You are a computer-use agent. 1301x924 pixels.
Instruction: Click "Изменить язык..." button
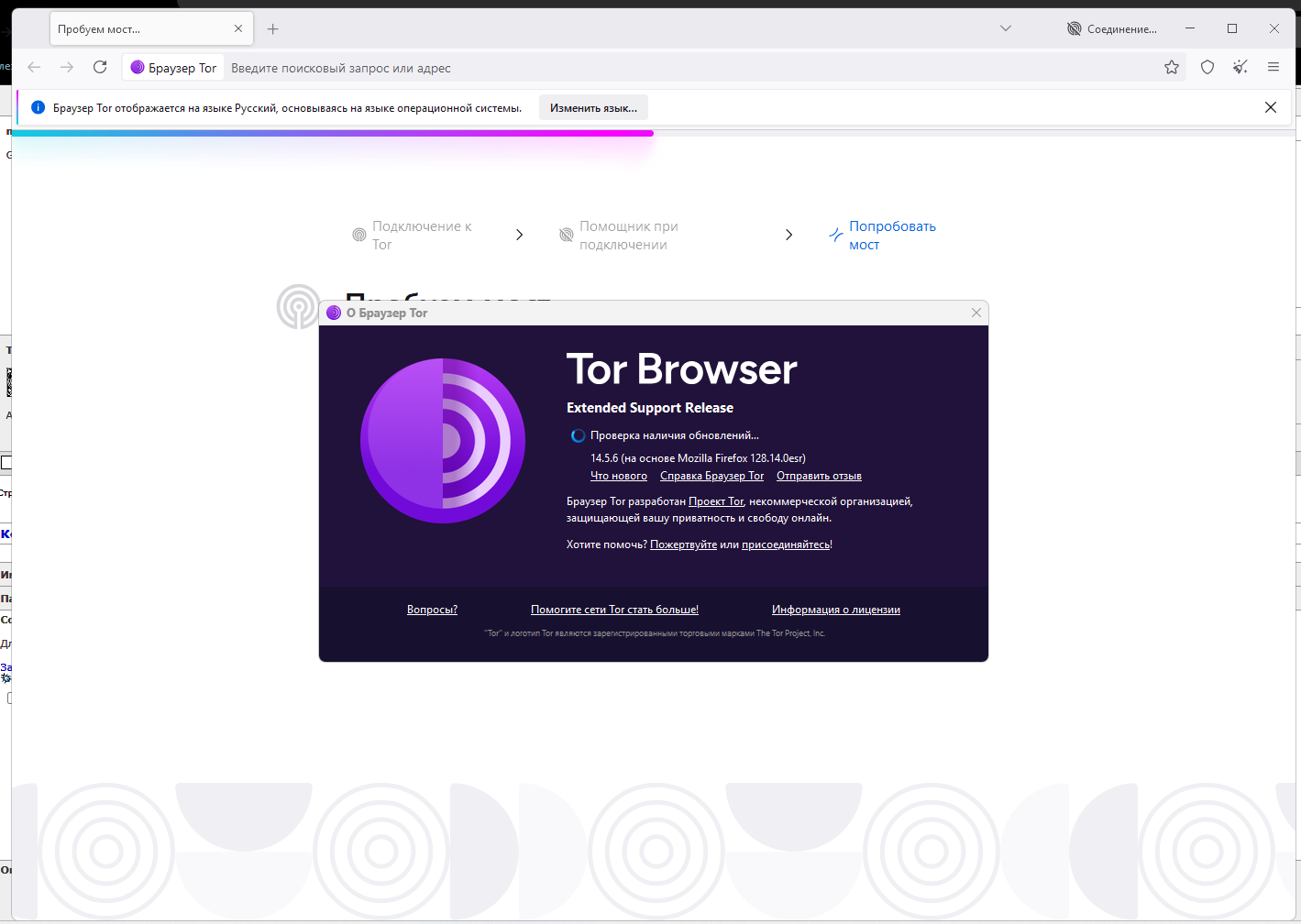pyautogui.click(x=593, y=107)
